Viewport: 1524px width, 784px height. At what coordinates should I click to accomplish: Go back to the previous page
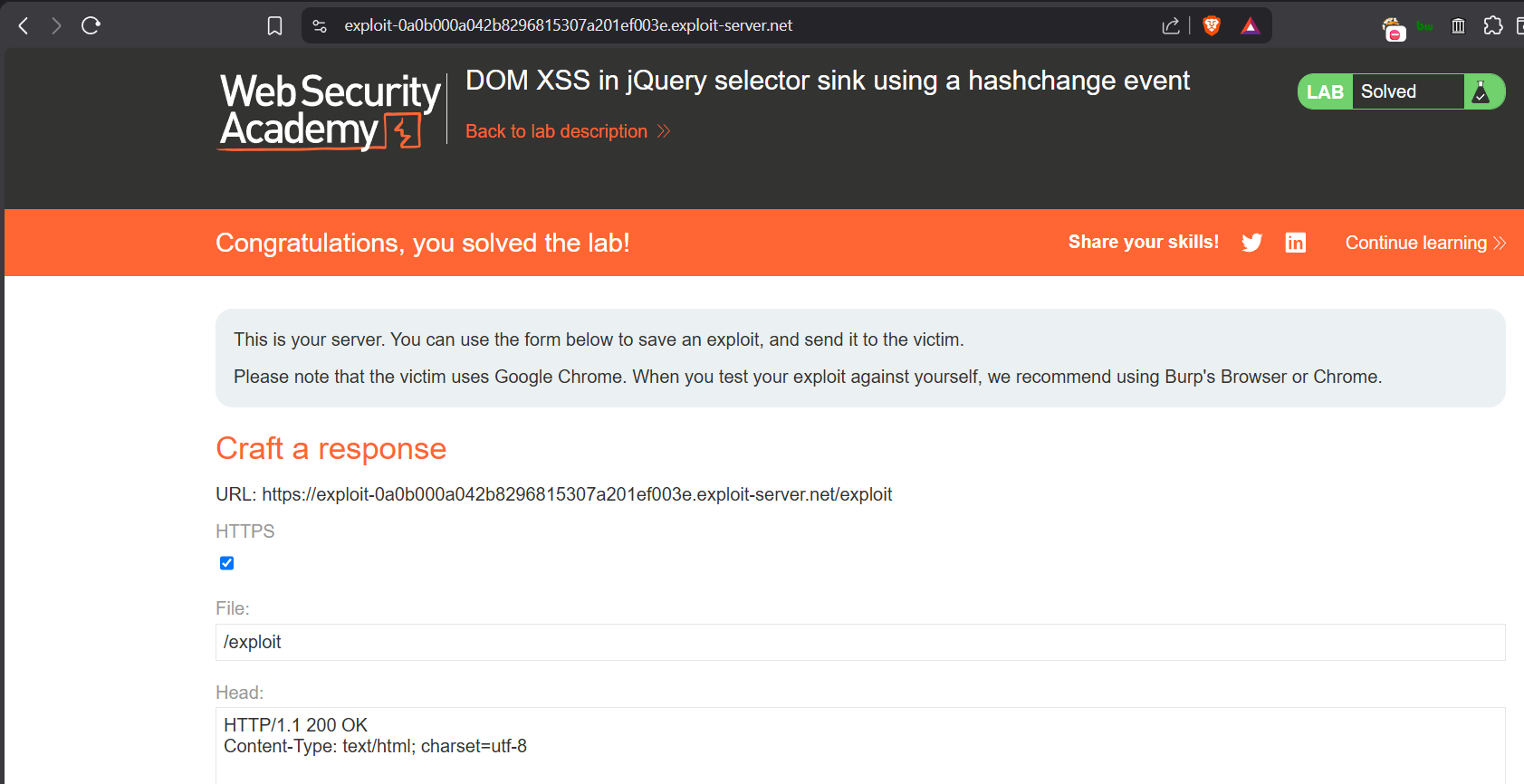pos(24,26)
